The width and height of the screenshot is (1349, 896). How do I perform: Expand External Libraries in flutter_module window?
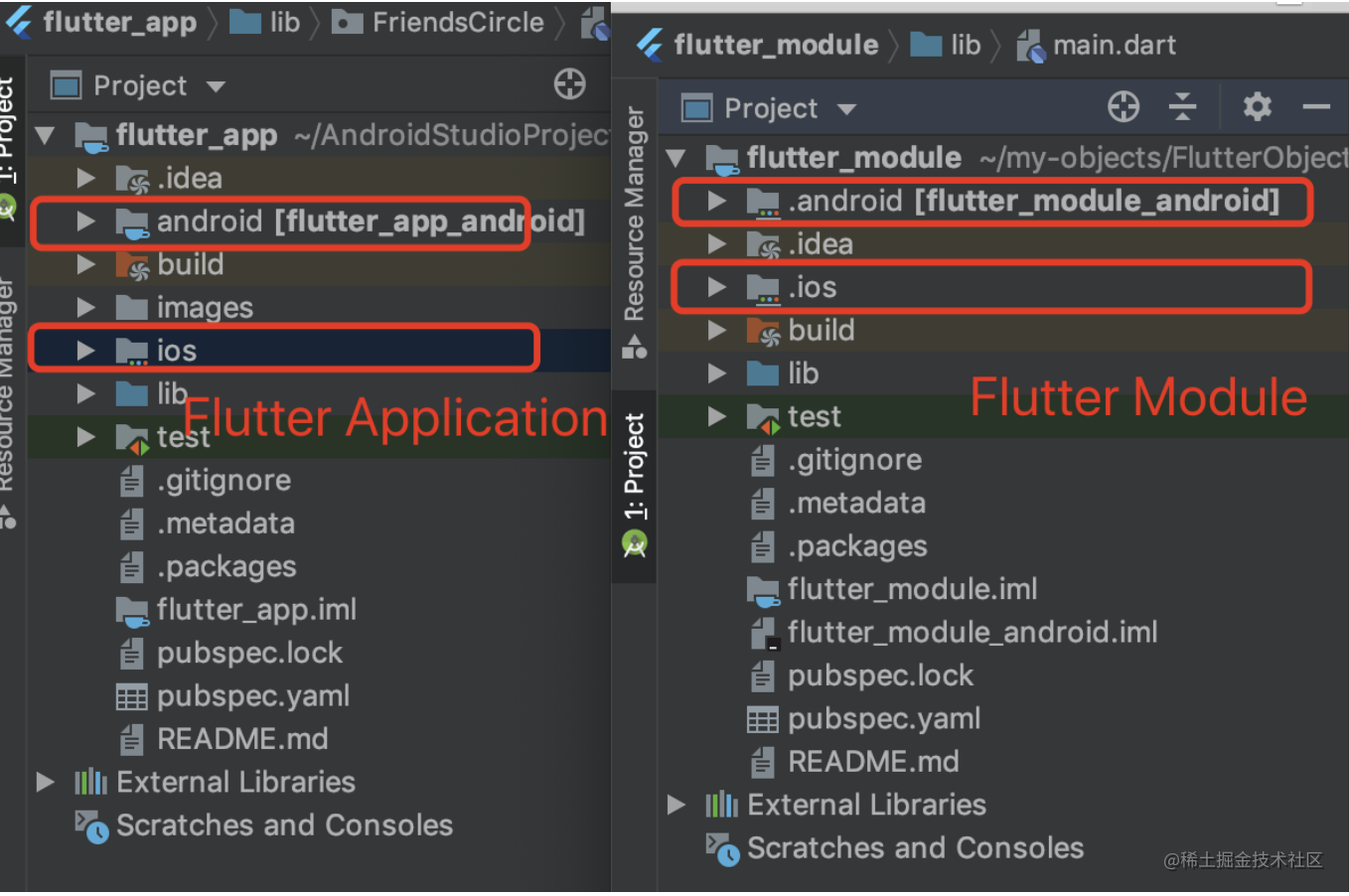point(676,805)
